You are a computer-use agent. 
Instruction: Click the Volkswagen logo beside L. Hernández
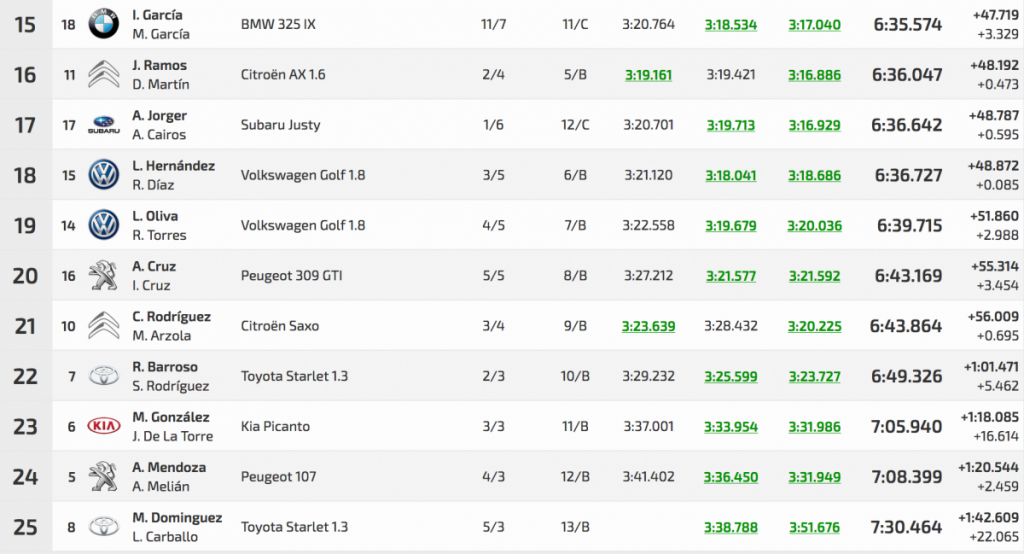(x=103, y=175)
